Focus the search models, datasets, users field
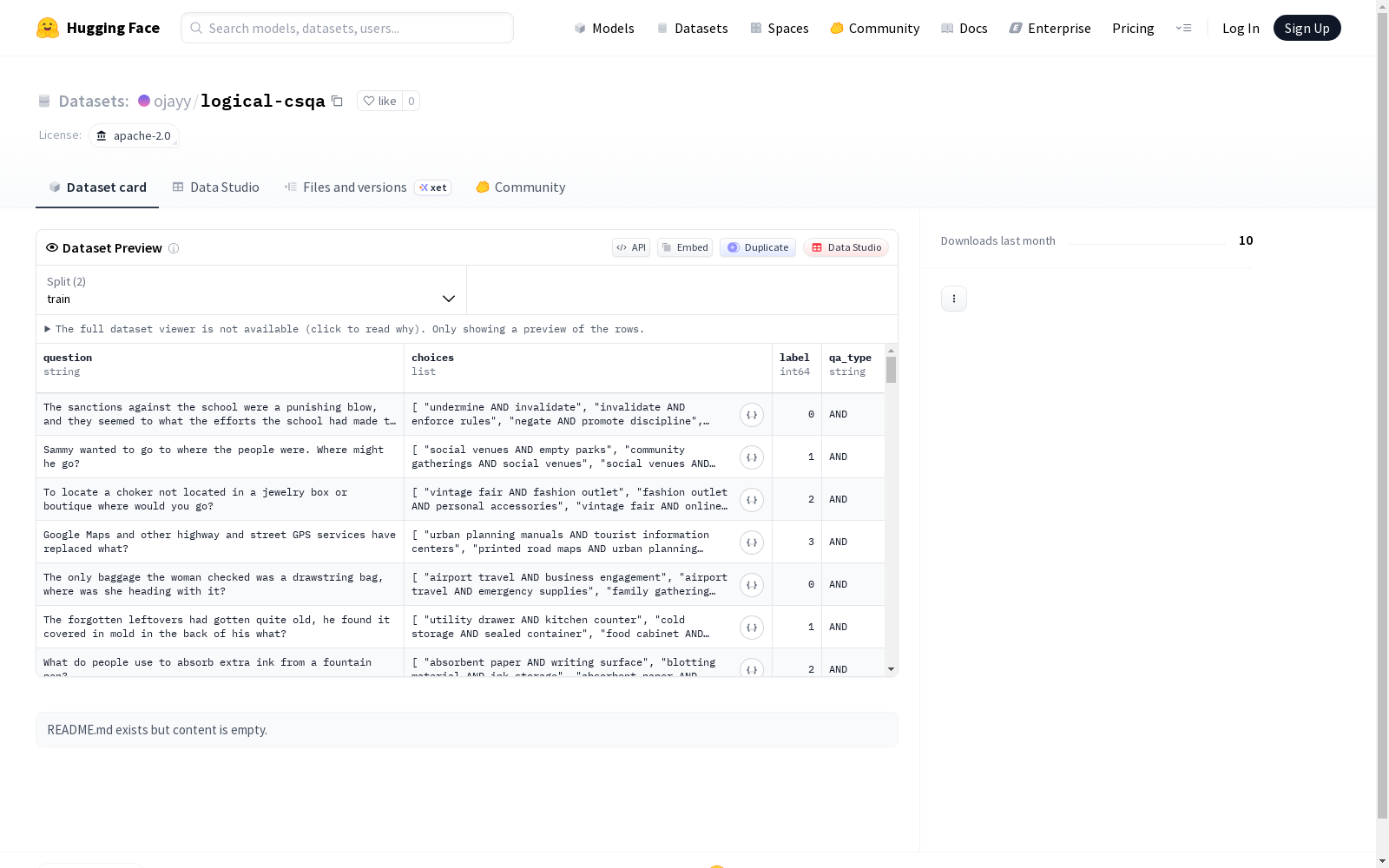This screenshot has width=1389, height=868. tap(347, 28)
